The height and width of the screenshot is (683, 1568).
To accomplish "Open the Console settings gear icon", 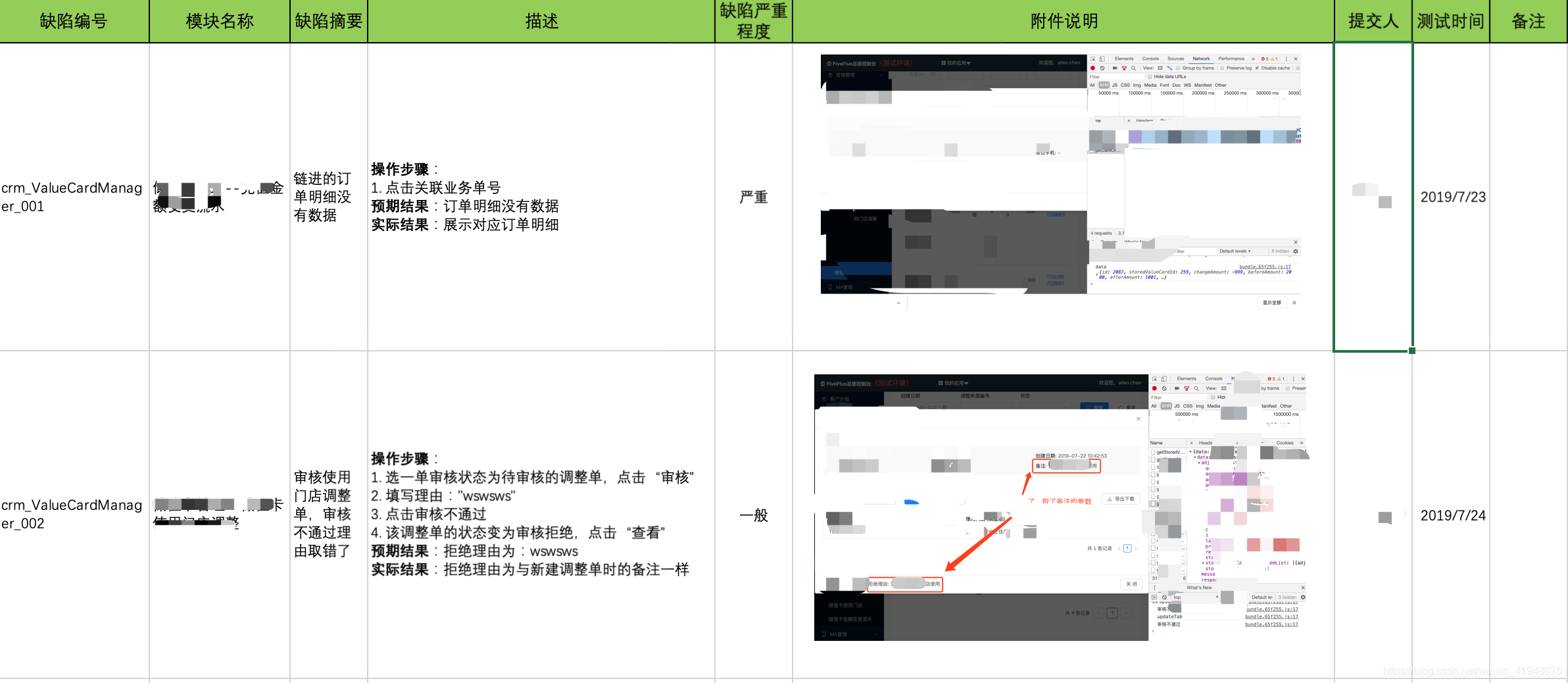I will click(1296, 251).
